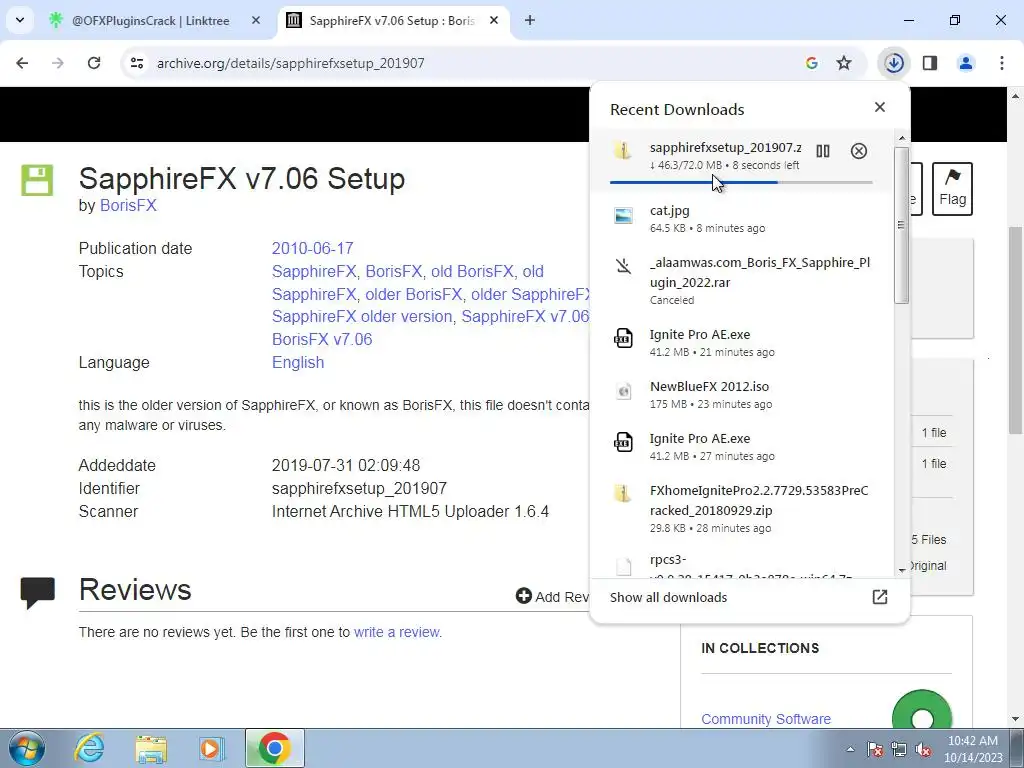Click the sapphirefxsetup zip folder icon
The width and height of the screenshot is (1024, 768).
[x=622, y=150]
